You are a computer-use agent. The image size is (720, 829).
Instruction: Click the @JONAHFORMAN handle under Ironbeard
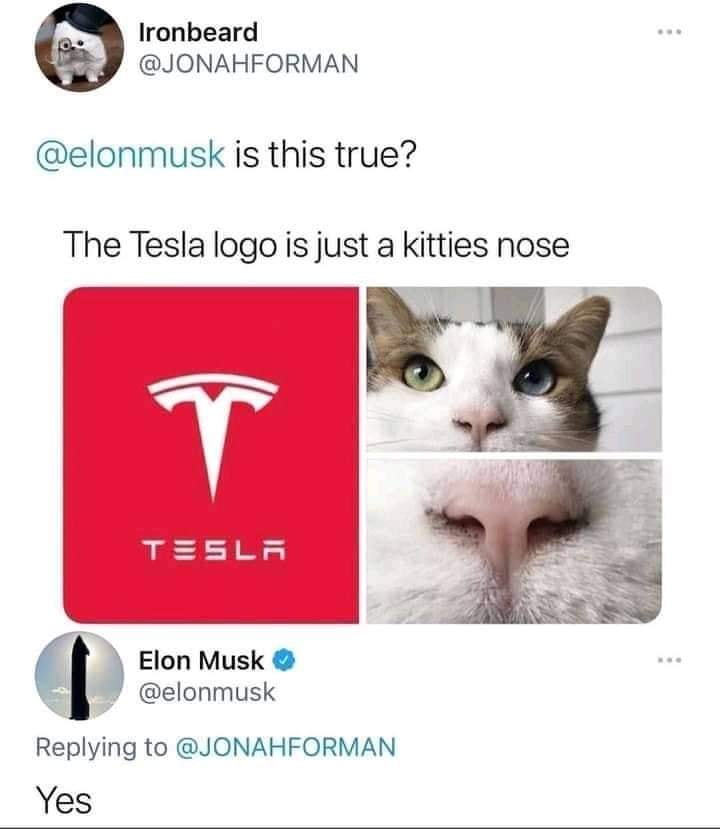[x=248, y=63]
